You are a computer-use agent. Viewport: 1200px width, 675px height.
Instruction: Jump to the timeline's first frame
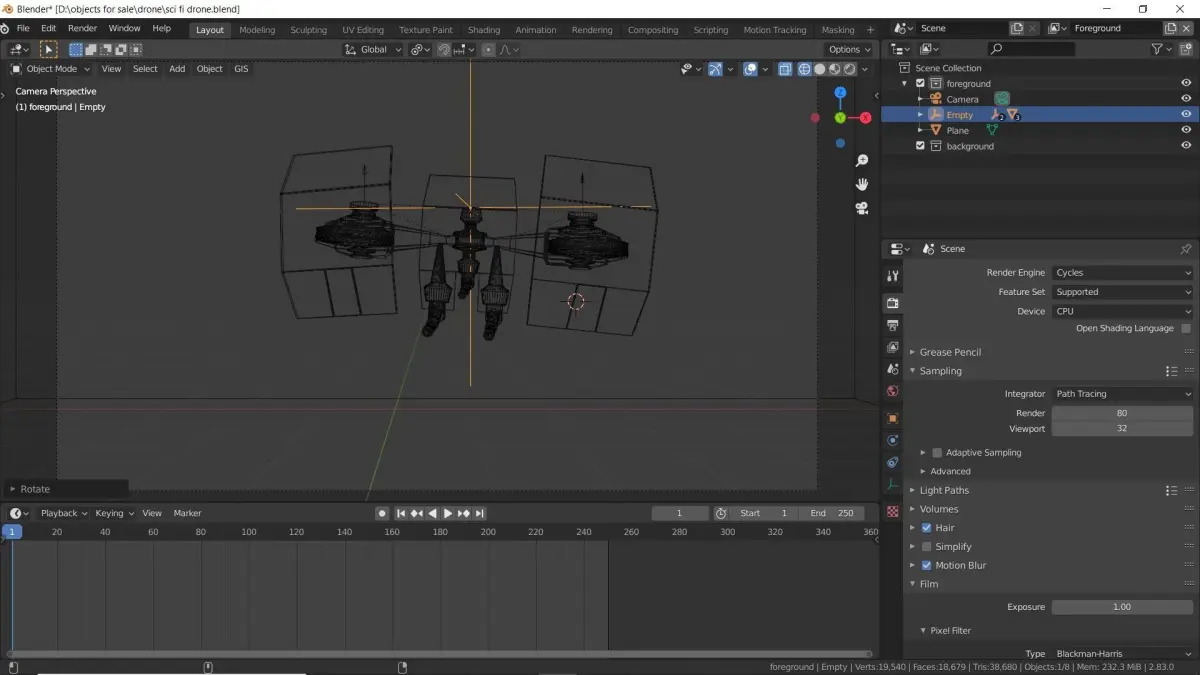click(401, 513)
